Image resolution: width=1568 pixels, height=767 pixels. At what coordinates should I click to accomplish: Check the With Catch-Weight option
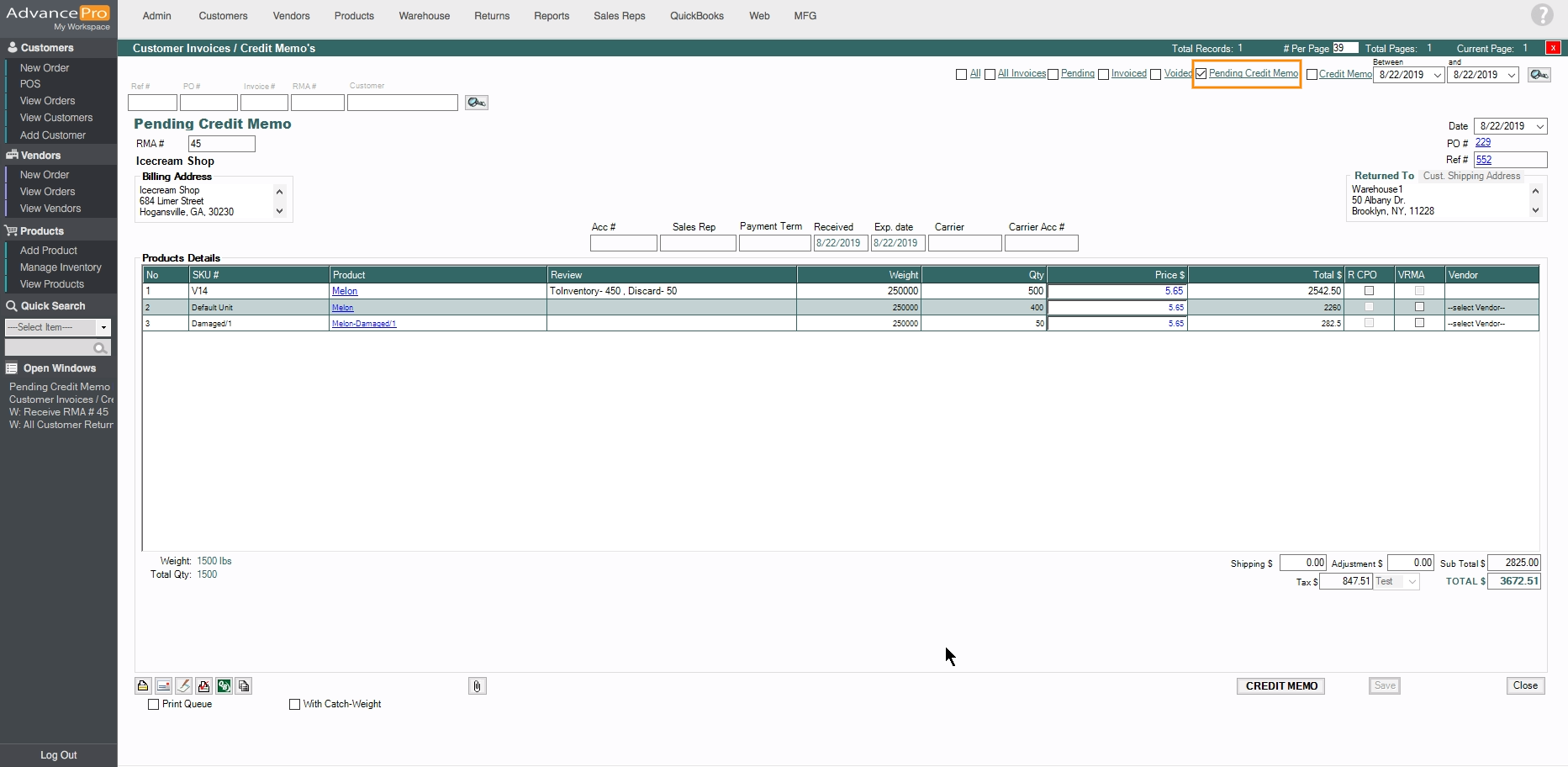tap(294, 705)
